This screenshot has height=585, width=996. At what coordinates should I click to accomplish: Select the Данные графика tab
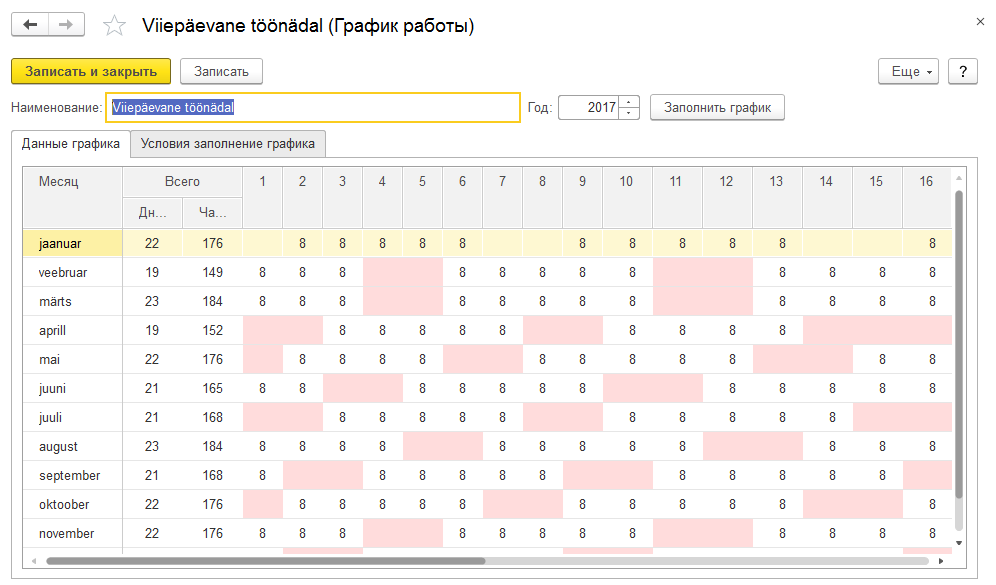71,144
